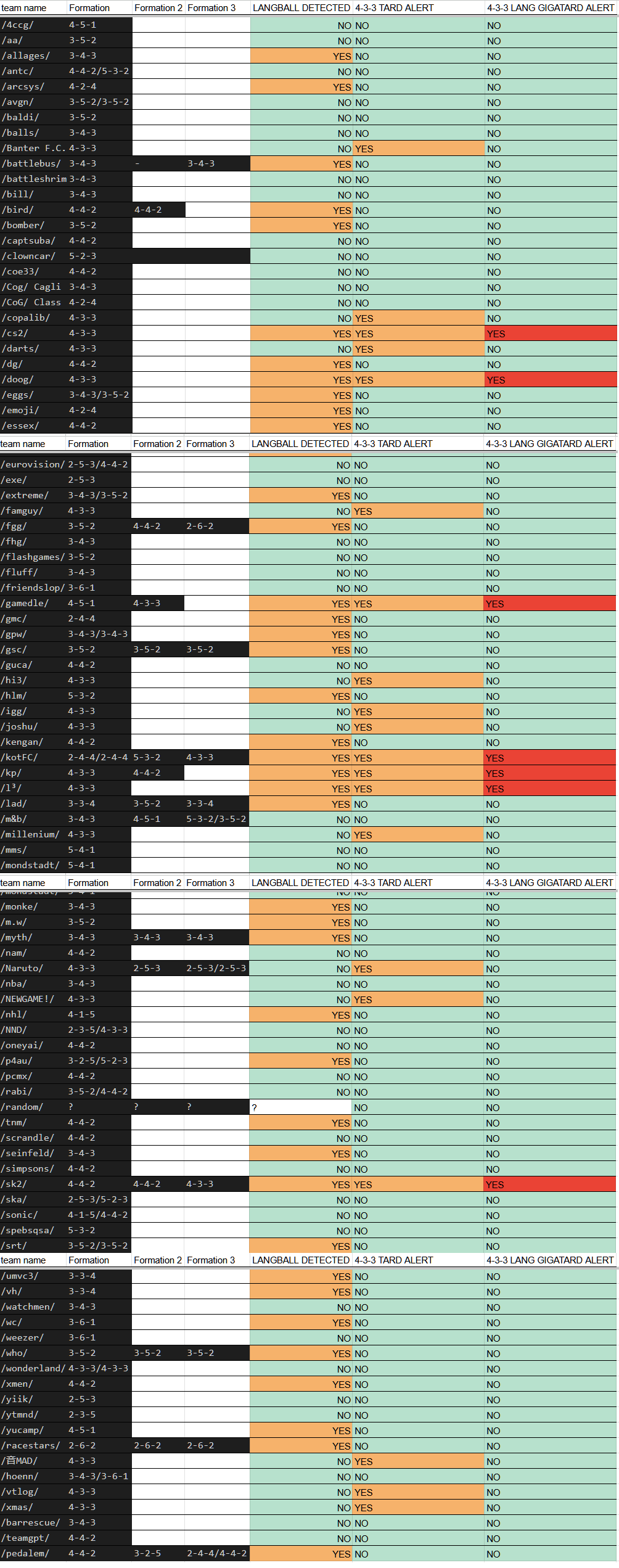
Task: Click Formation 3 value 2-6-2 in /fgg/ row
Action: pos(216,527)
